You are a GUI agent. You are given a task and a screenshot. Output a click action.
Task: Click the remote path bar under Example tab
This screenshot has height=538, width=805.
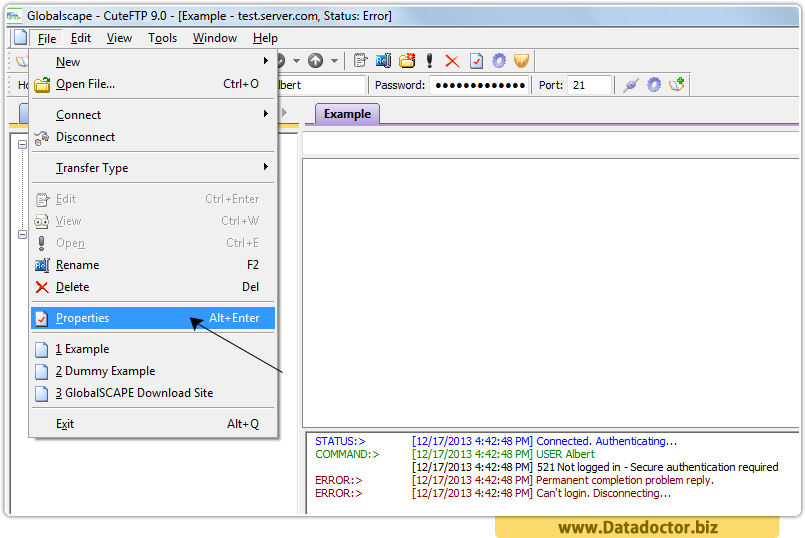550,144
